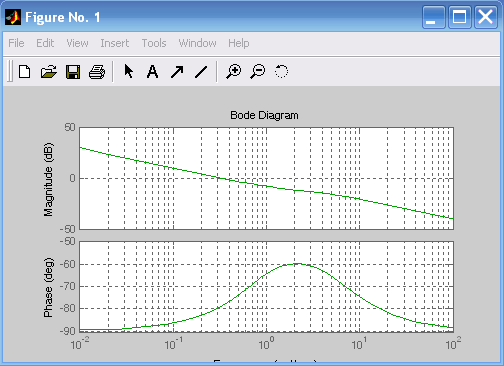Select the Insert Line tool
504x366 pixels.
point(201,72)
